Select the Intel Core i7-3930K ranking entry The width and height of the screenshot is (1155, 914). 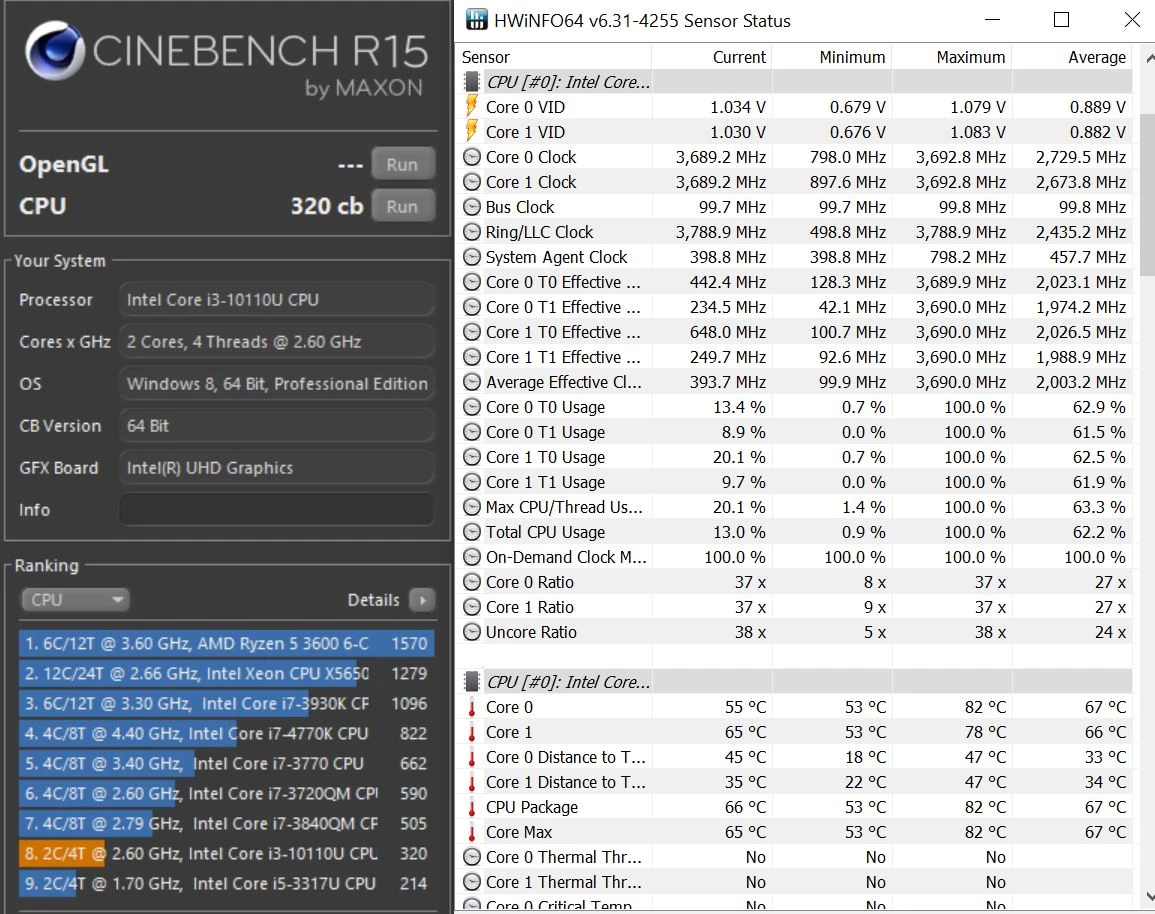[x=227, y=703]
